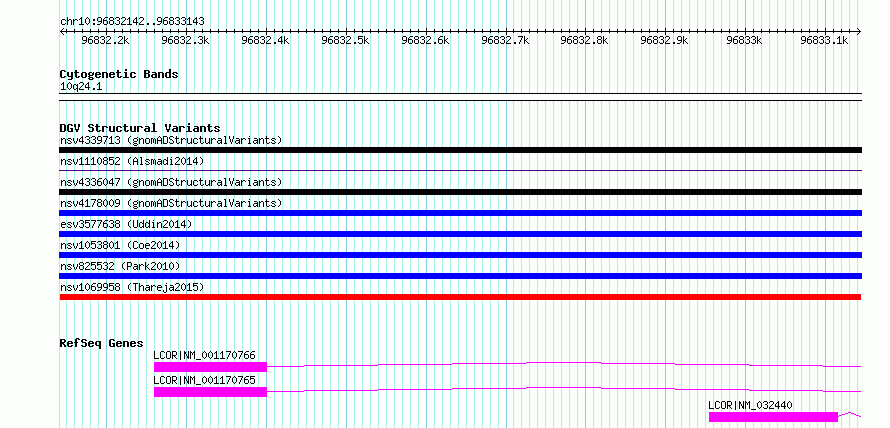The image size is (890, 428).
Task: Click the chr10:96832142..96833143 coordinate label
Action: pos(132,21)
